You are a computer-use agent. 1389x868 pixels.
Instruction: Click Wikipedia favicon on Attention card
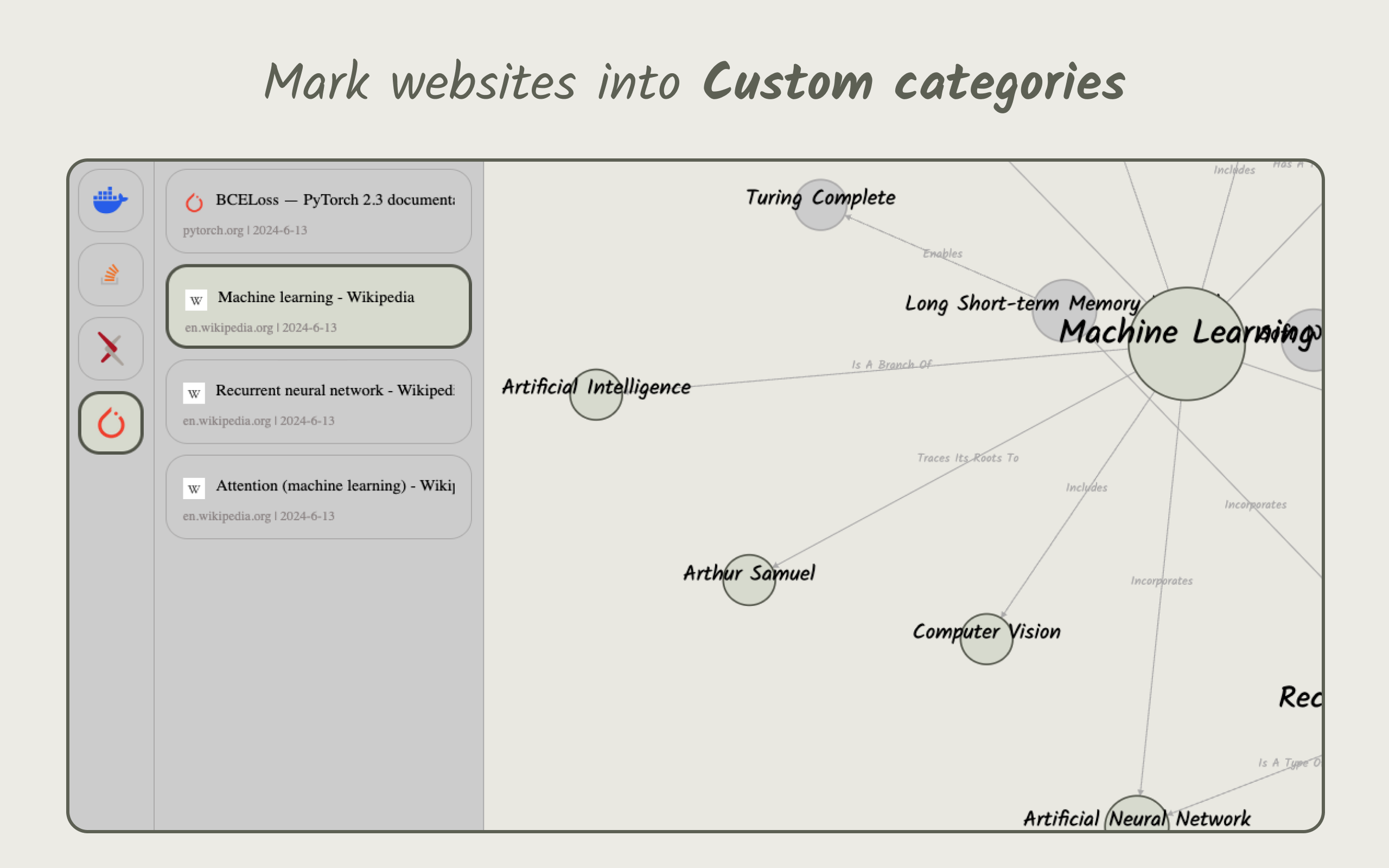[x=193, y=489]
